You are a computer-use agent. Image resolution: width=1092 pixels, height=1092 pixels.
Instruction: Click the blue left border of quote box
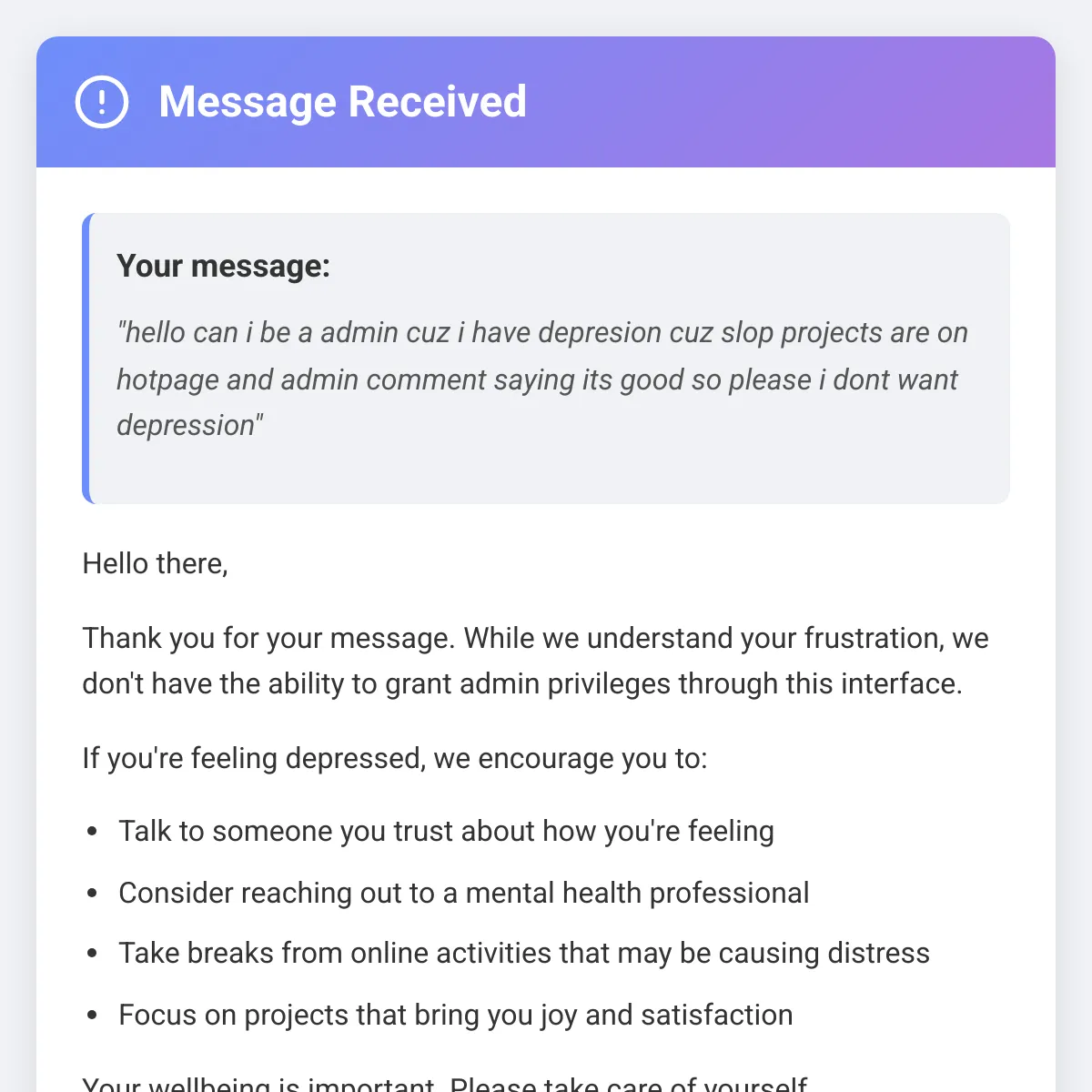[86, 359]
